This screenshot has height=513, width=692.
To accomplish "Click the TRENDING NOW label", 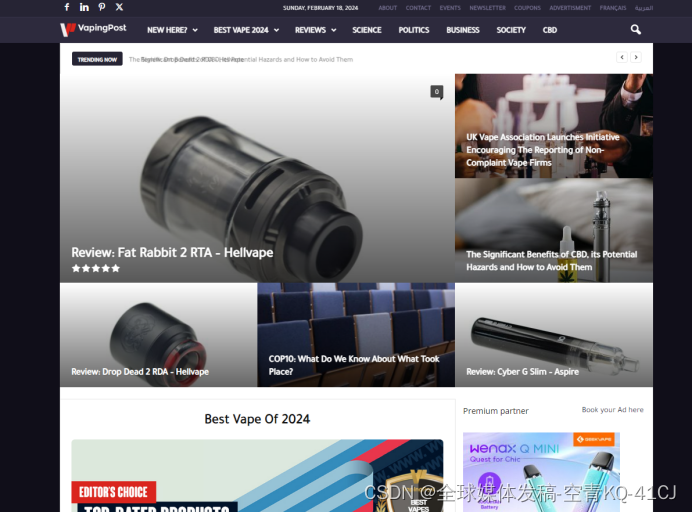I will [97, 59].
